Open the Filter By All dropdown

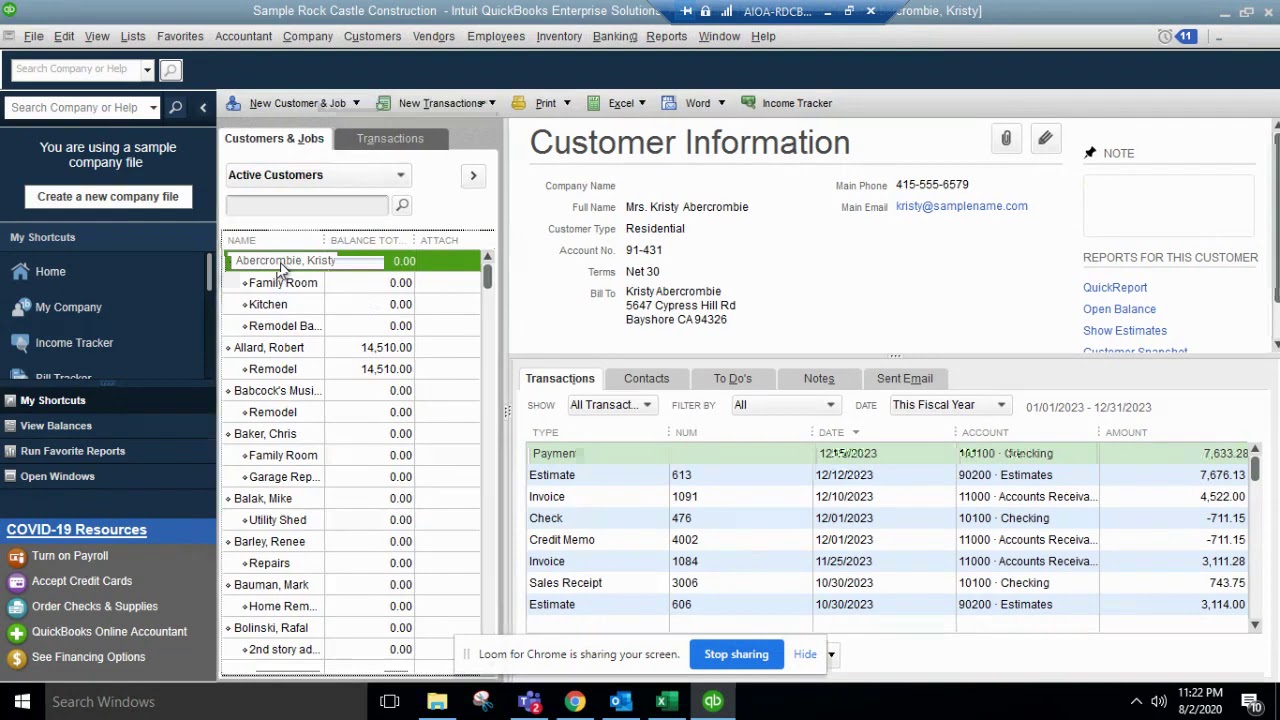[785, 405]
